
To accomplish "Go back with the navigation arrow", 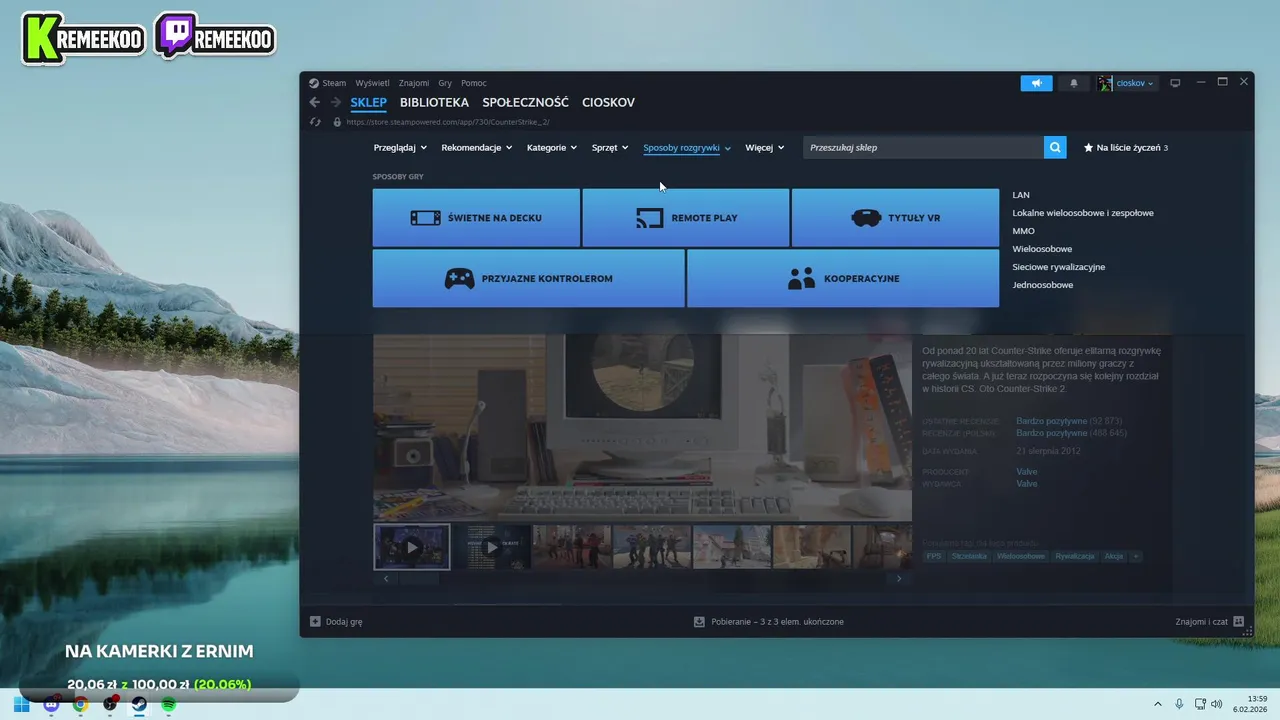I will pyautogui.click(x=315, y=102).
